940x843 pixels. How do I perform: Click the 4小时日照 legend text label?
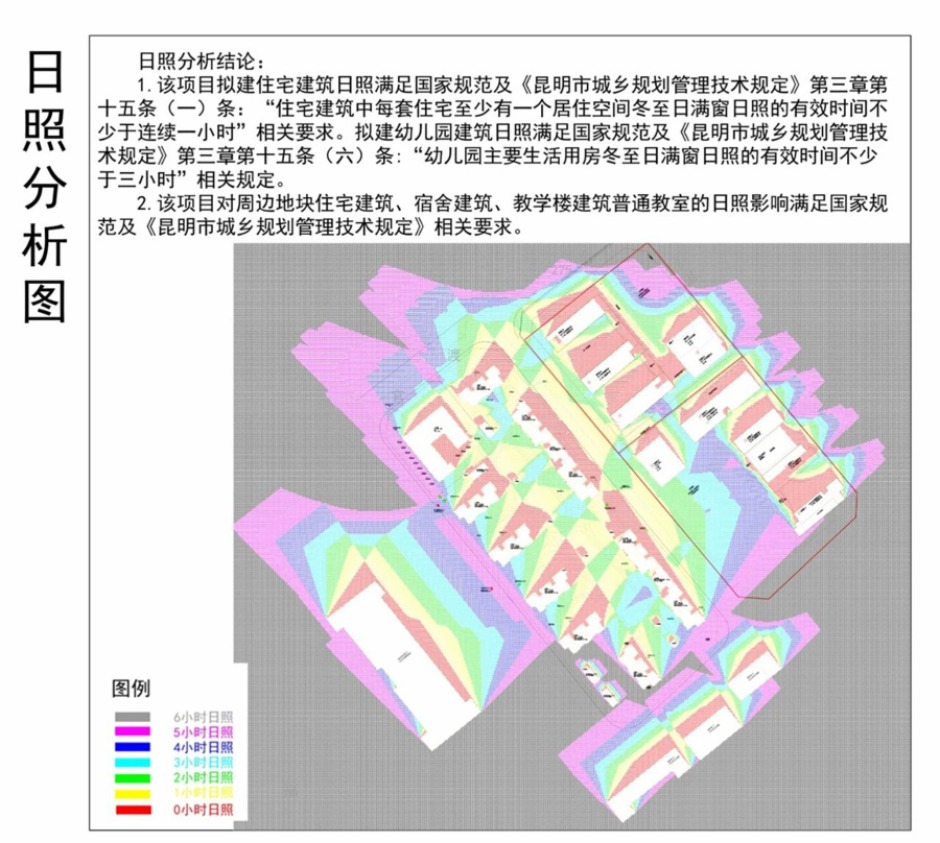click(x=205, y=746)
